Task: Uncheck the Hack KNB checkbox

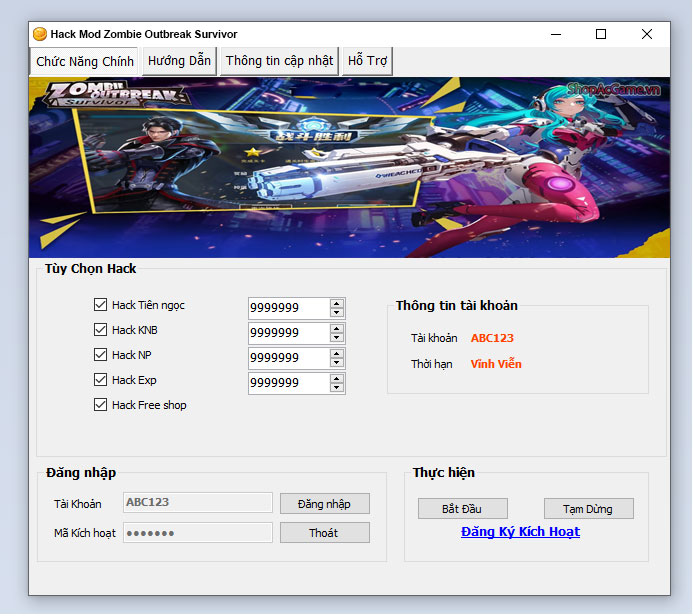Action: 100,330
